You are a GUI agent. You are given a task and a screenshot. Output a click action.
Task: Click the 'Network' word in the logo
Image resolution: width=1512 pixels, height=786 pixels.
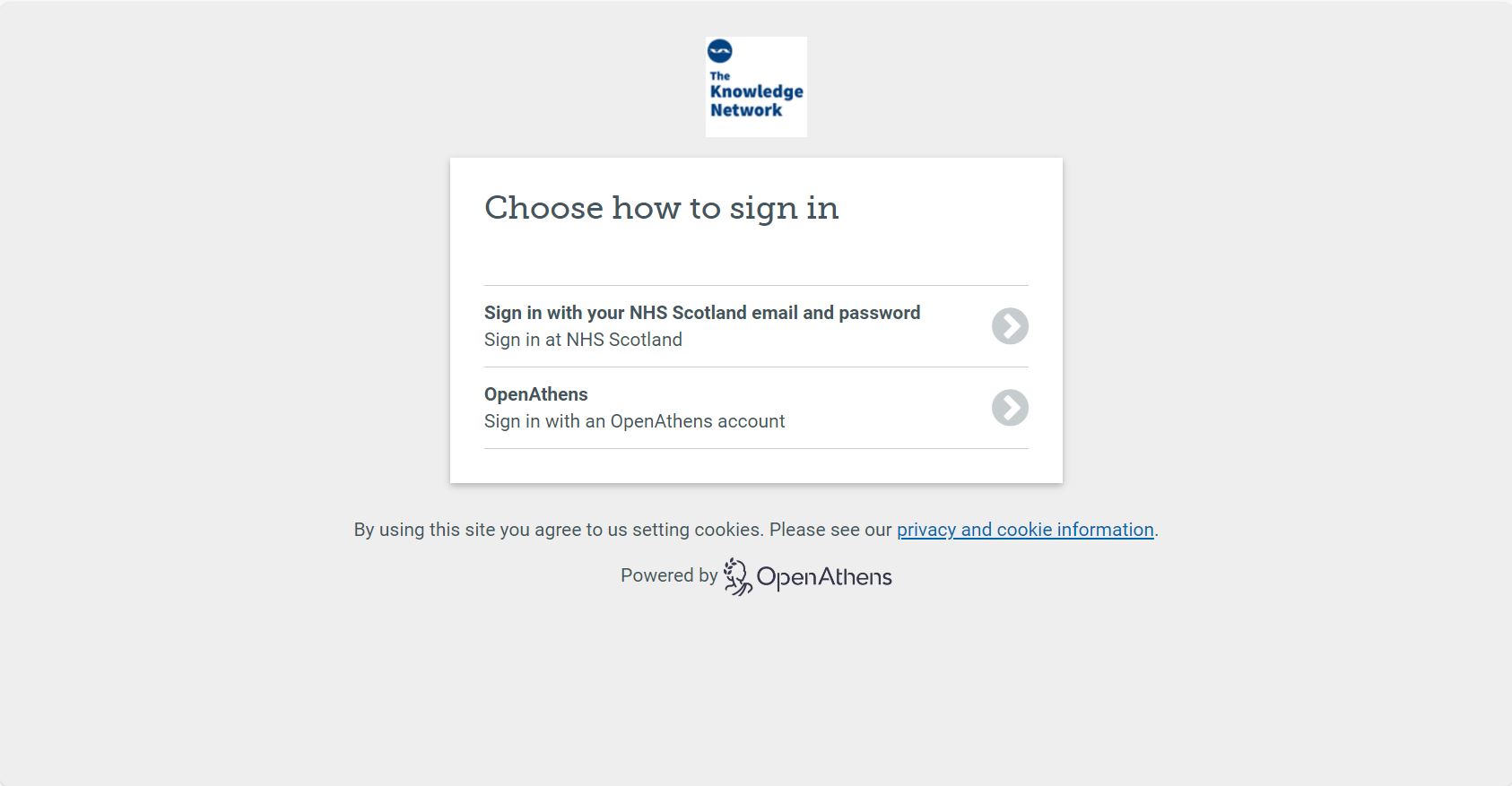pyautogui.click(x=746, y=110)
